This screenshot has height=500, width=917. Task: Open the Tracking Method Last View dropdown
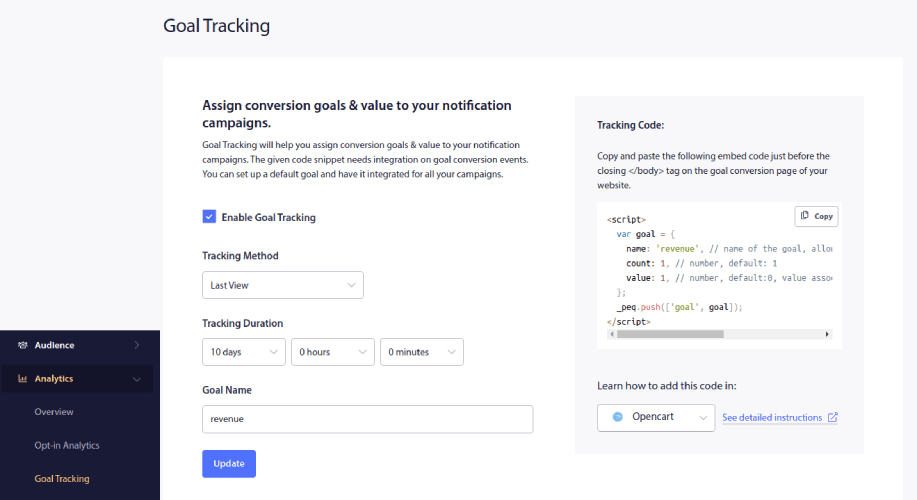coord(283,285)
